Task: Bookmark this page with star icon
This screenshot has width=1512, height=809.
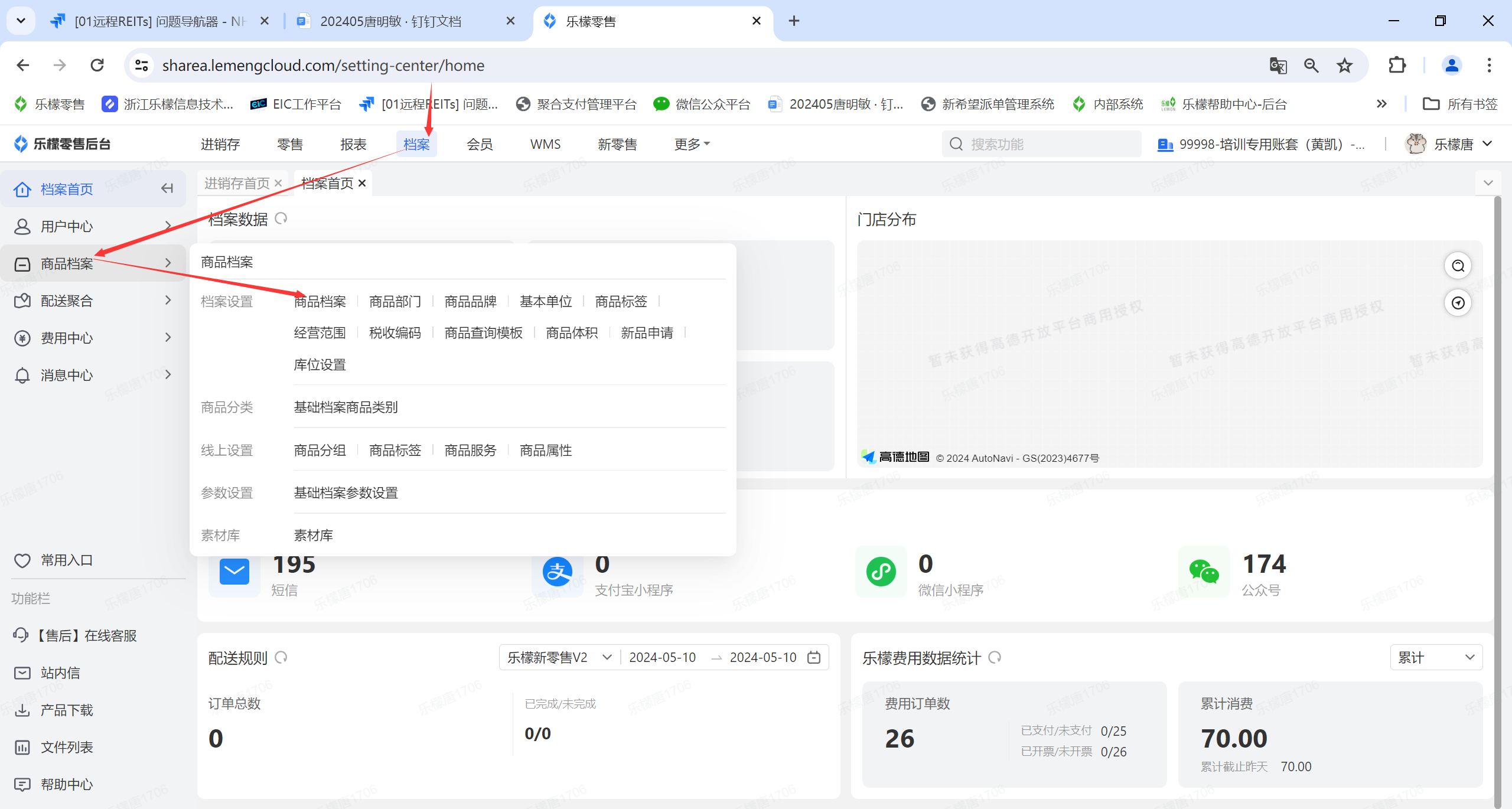Action: (1345, 66)
